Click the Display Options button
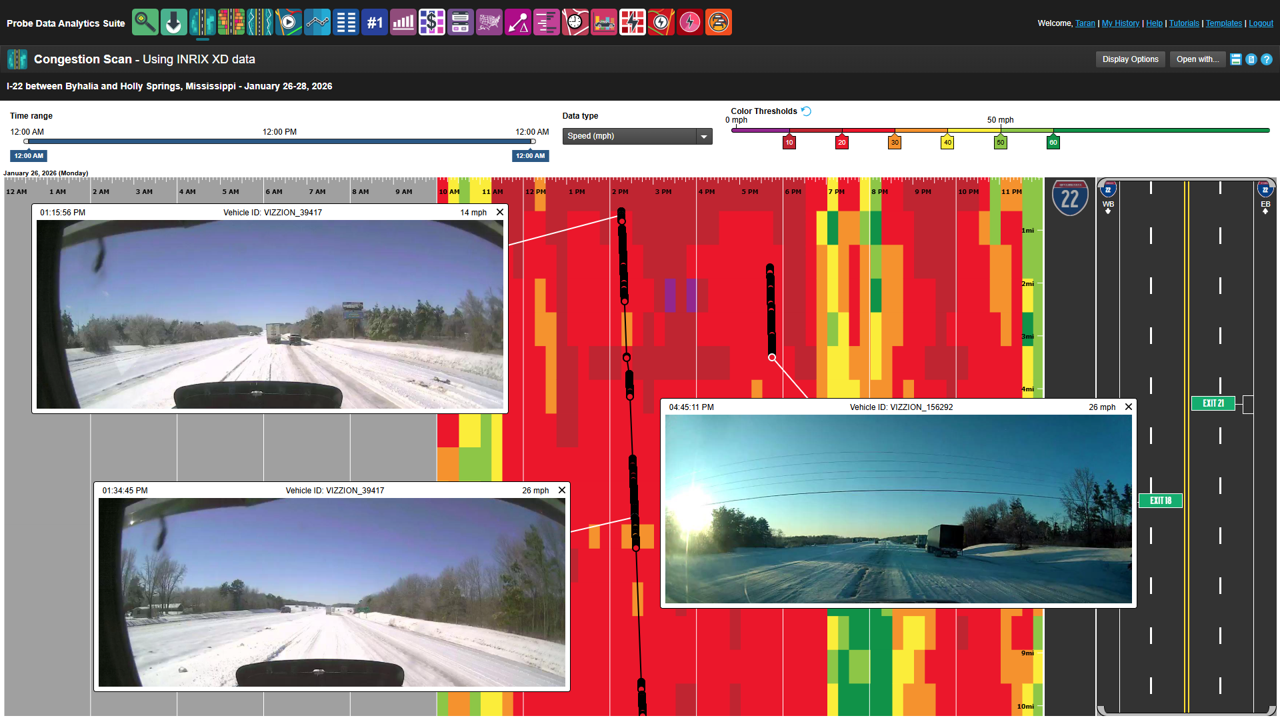This screenshot has width=1280, height=720. [x=1130, y=59]
